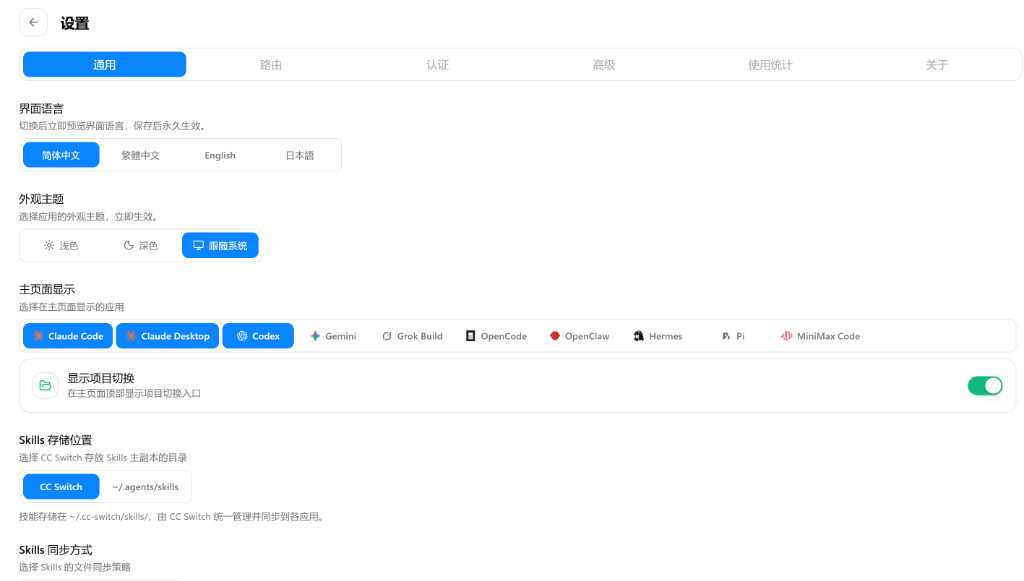Choose 繁體中文 interface language
Screen dimensions: 1024x581
click(x=140, y=155)
